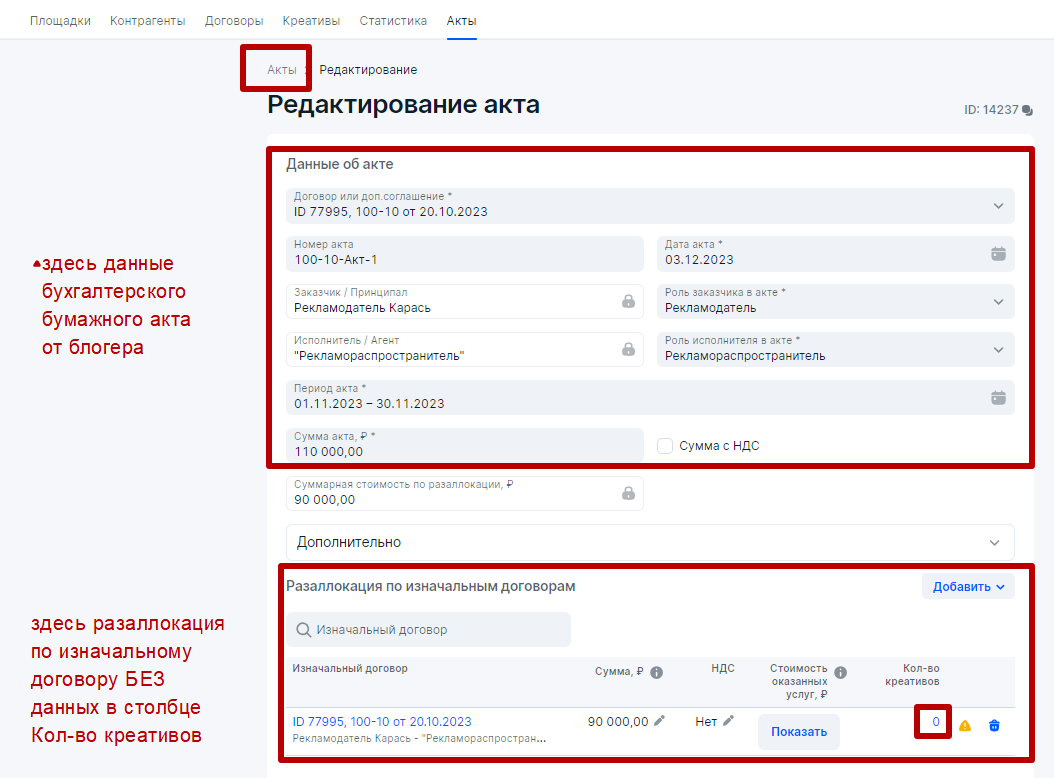
Task: Open calendar icon for Период акта
Action: (x=997, y=397)
